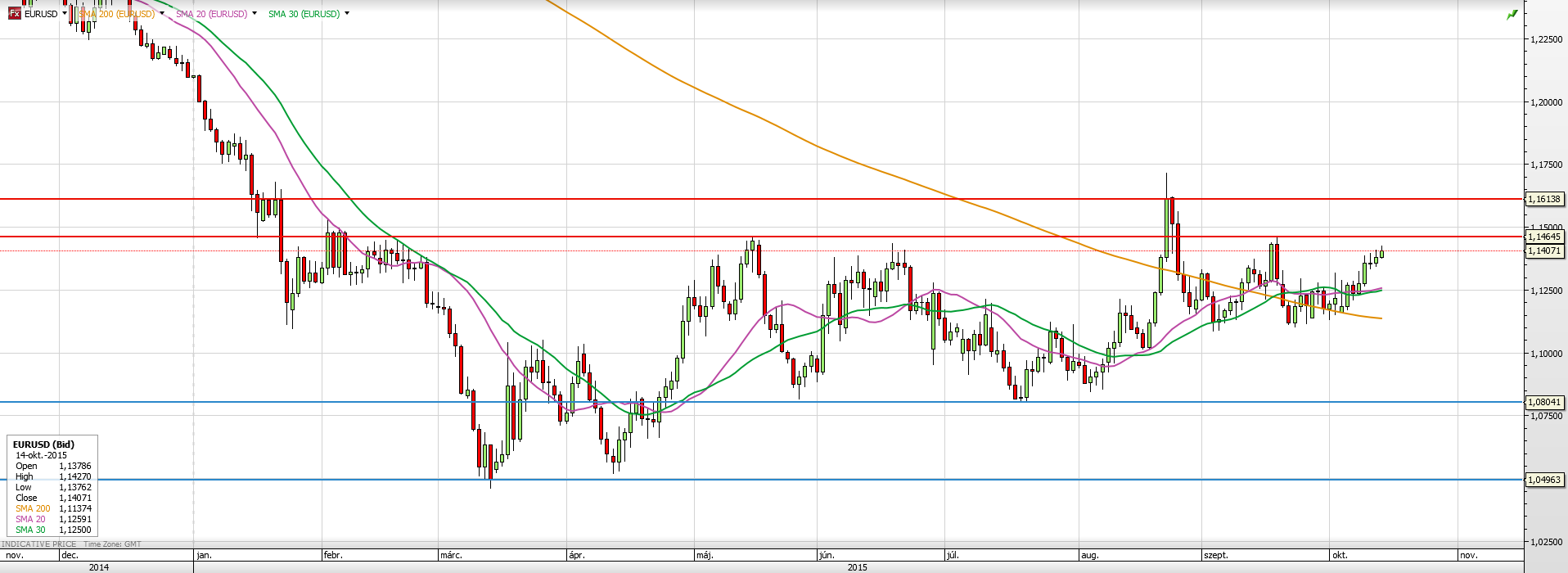This screenshot has width=1568, height=573.
Task: Click the orange SMA 200 (EURUSD) legend label
Action: [117, 14]
